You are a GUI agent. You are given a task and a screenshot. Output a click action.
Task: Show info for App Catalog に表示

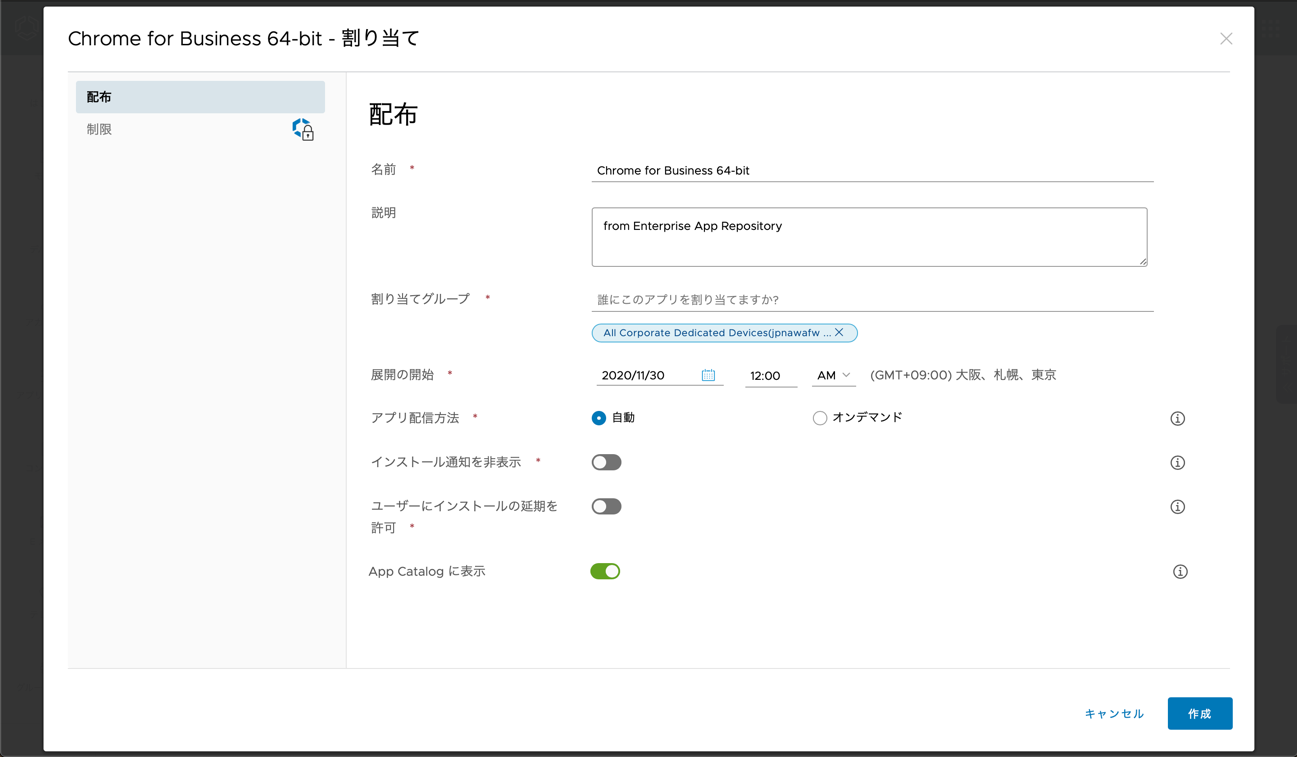pyautogui.click(x=1180, y=572)
